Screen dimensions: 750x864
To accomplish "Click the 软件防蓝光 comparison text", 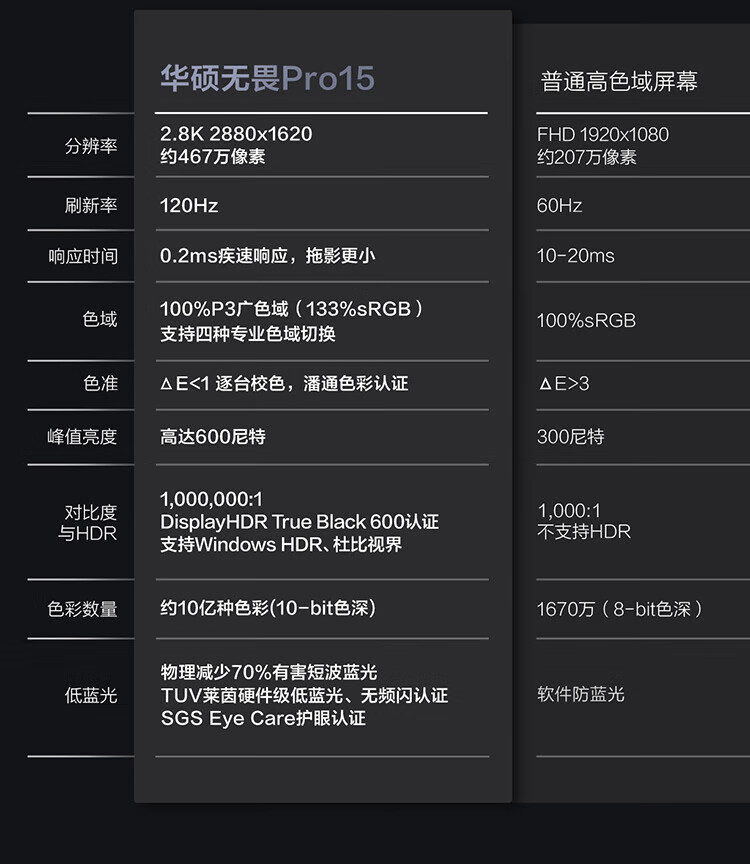I will (x=580, y=694).
